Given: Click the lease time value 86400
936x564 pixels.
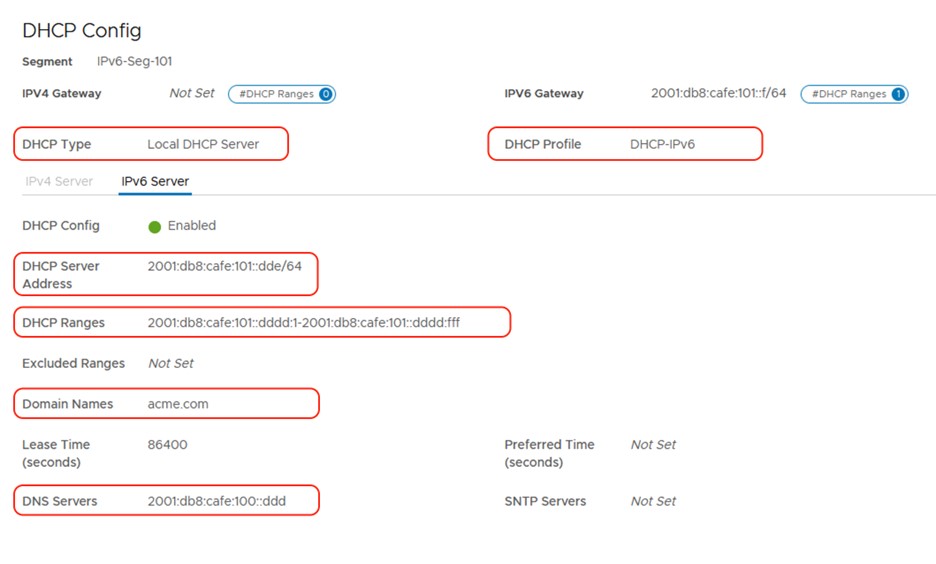Looking at the screenshot, I should pos(168,445).
